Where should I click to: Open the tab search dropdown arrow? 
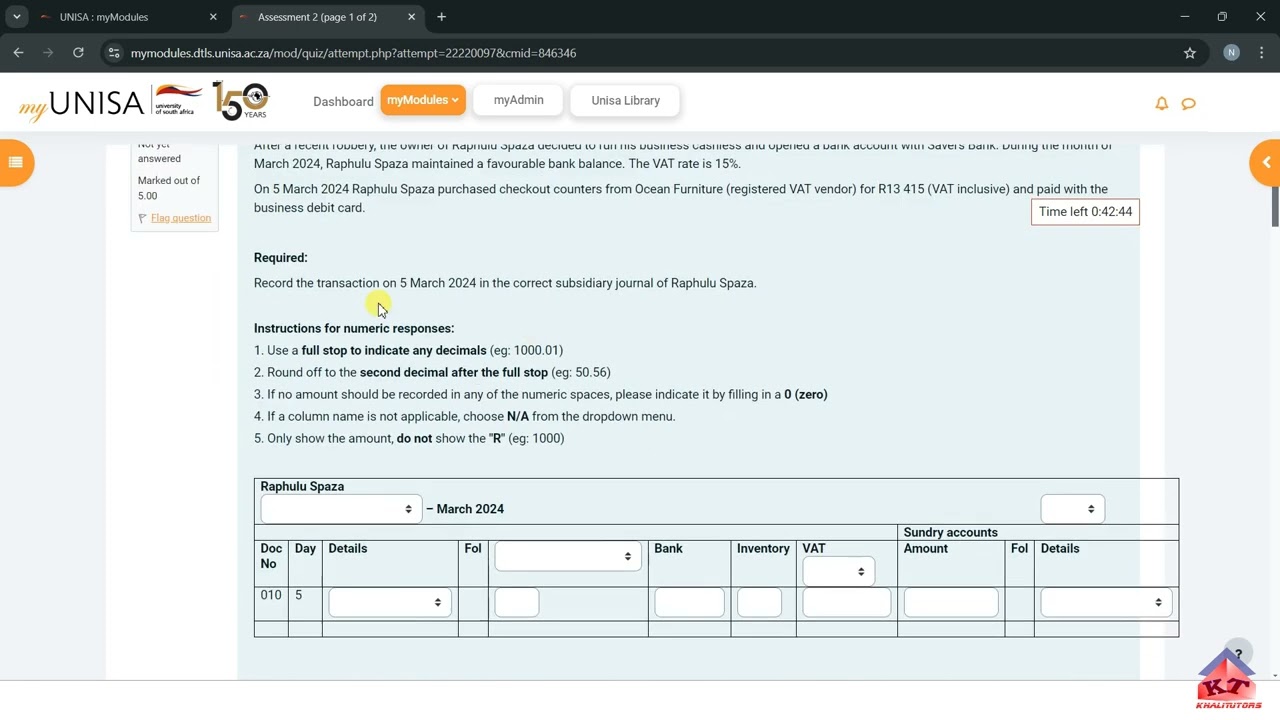tap(17, 17)
